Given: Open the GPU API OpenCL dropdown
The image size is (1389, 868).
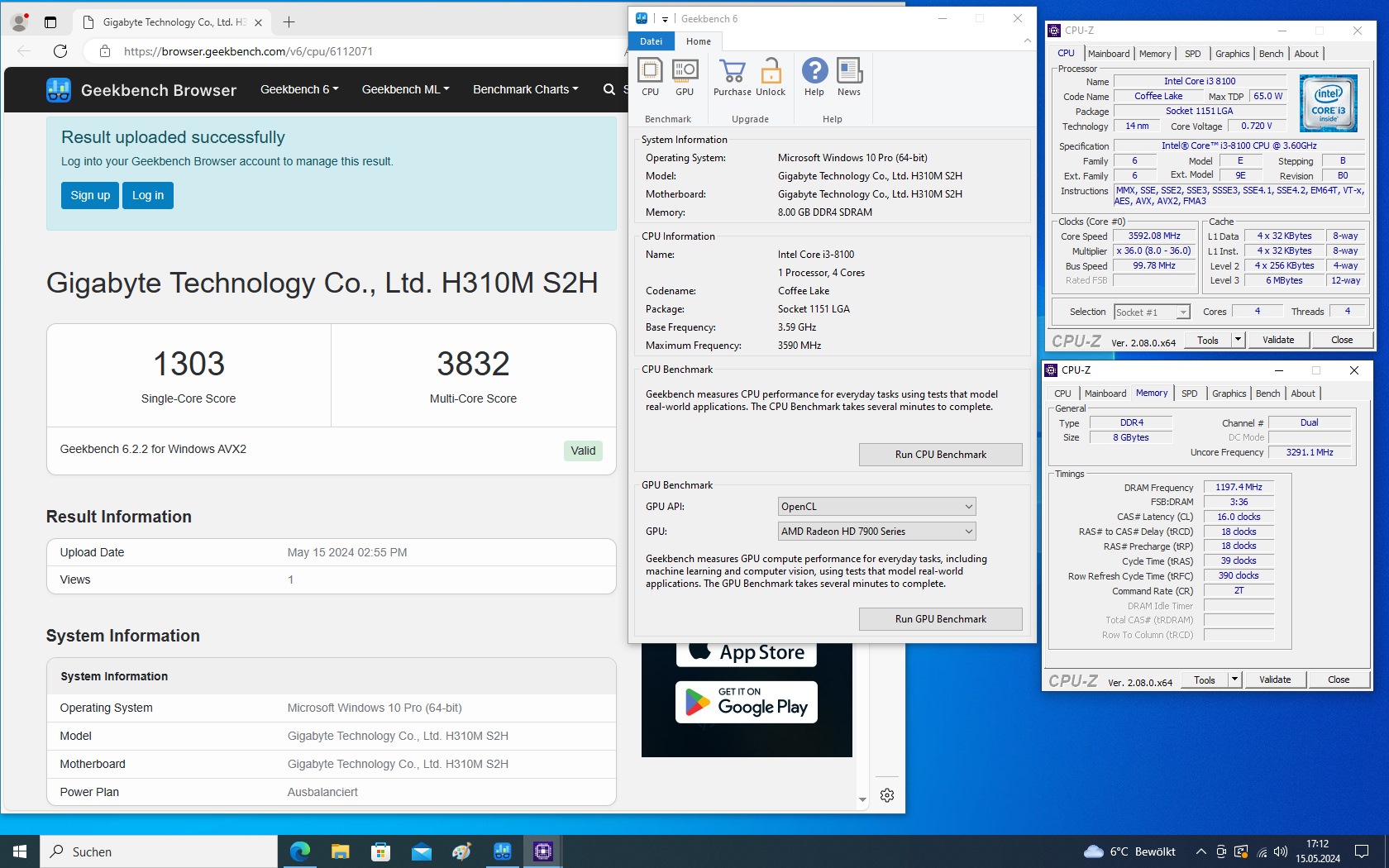Looking at the screenshot, I should 877,507.
